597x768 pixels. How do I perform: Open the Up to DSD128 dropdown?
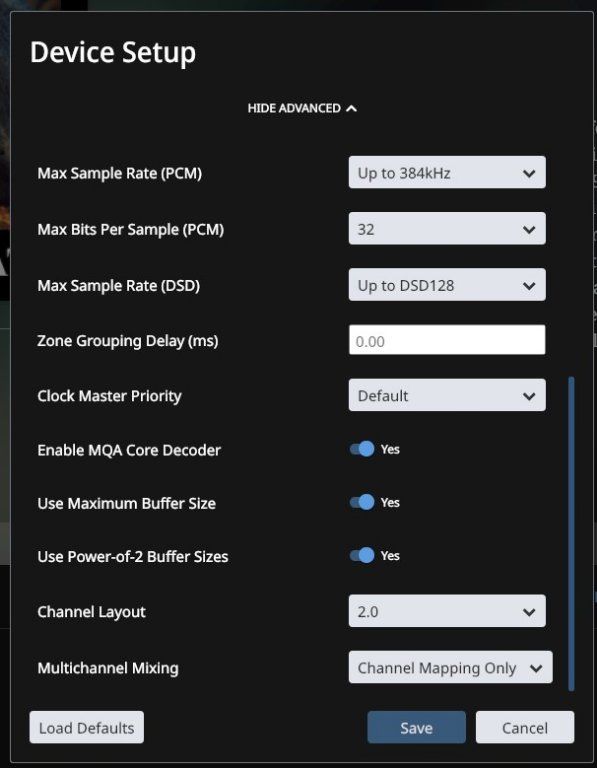pos(447,285)
